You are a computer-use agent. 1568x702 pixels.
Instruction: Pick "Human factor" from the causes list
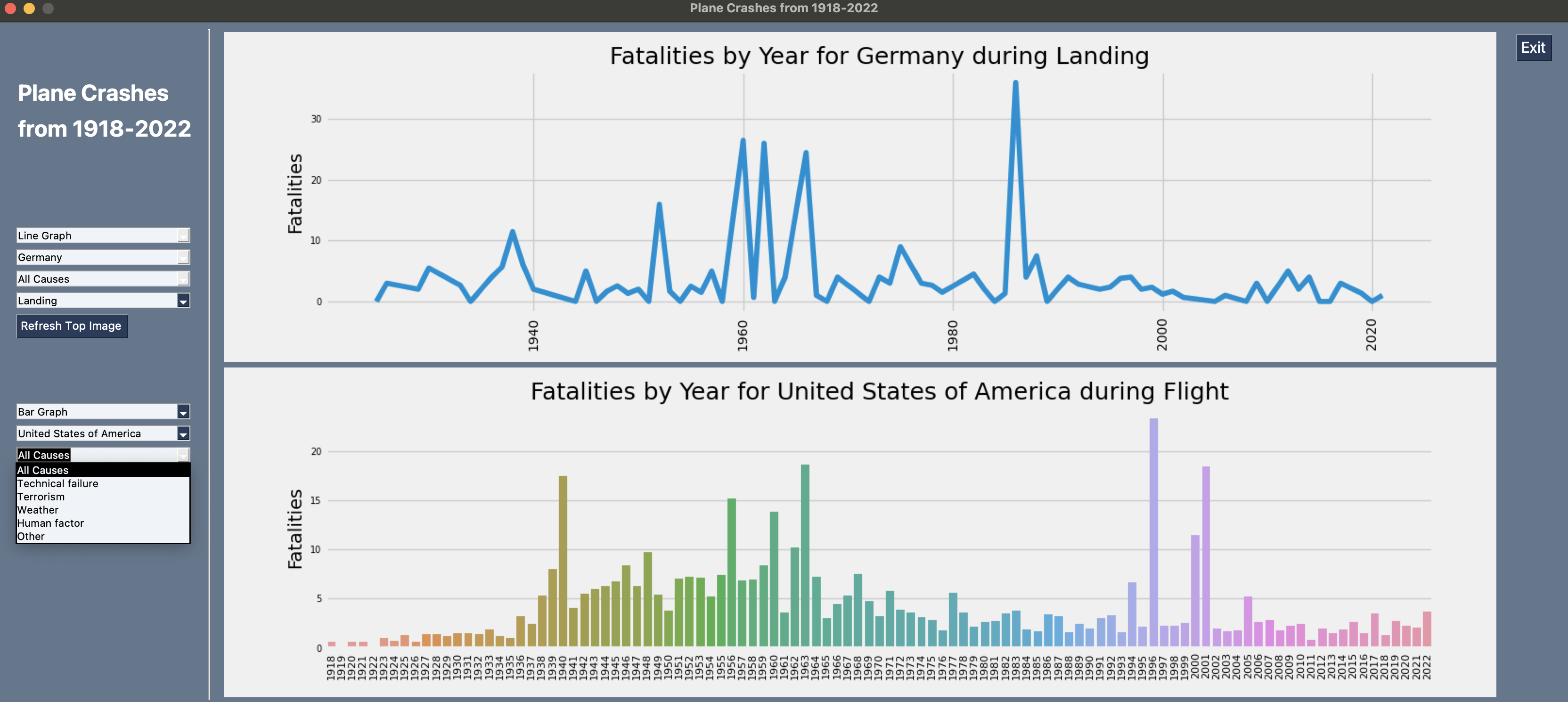click(50, 523)
